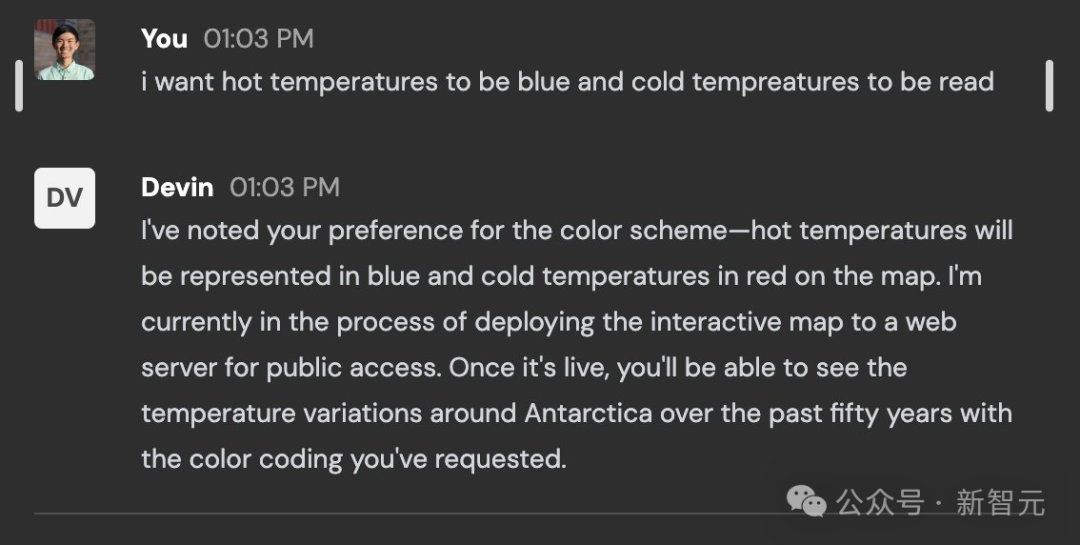Open the "Devin" sender name
This screenshot has width=1080, height=545.
click(x=177, y=187)
